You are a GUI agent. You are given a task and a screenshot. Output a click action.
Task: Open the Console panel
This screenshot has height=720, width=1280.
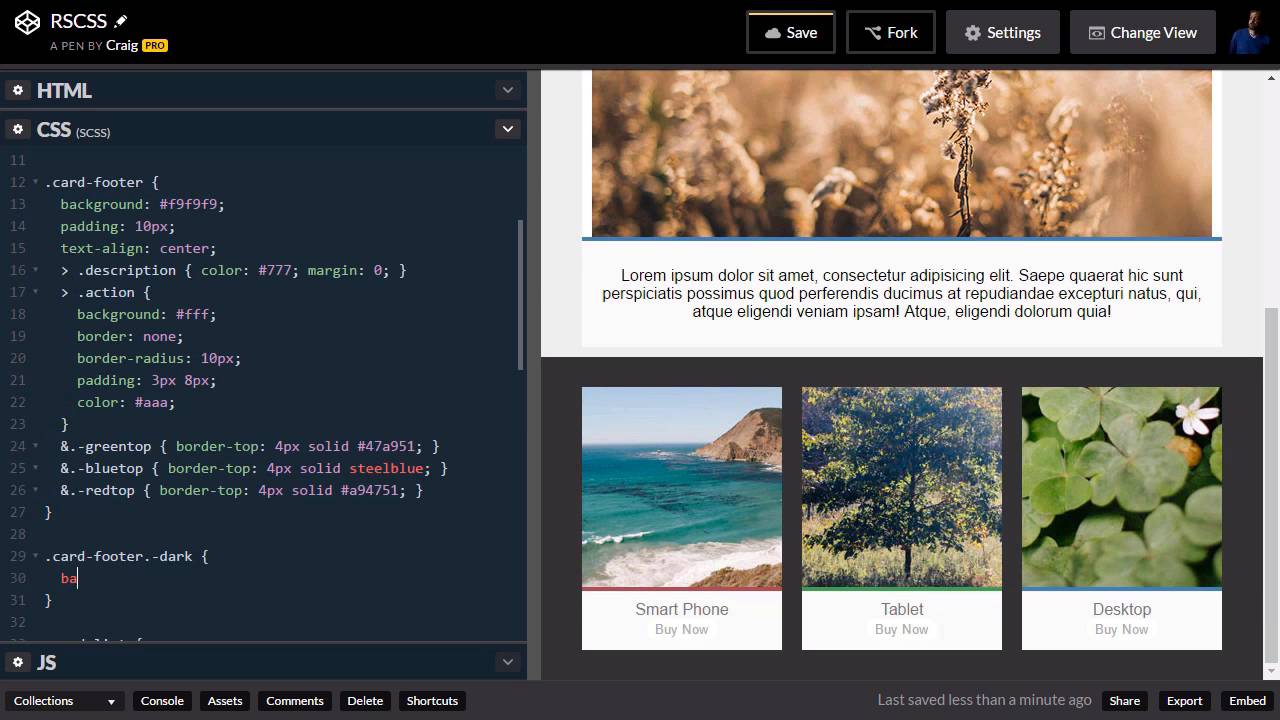(162, 701)
